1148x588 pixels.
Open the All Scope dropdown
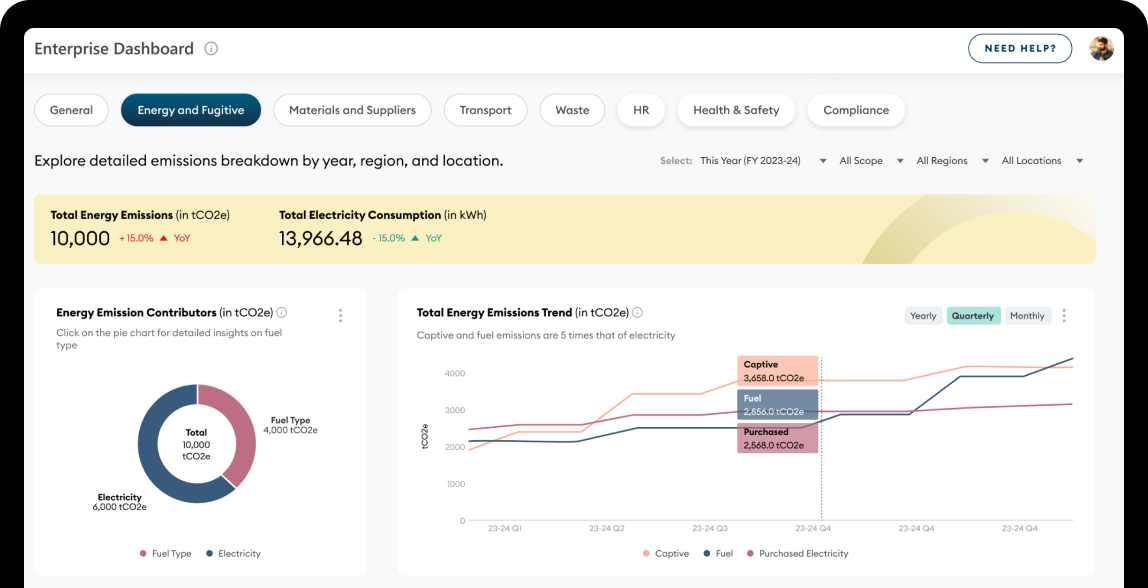[x=871, y=161]
